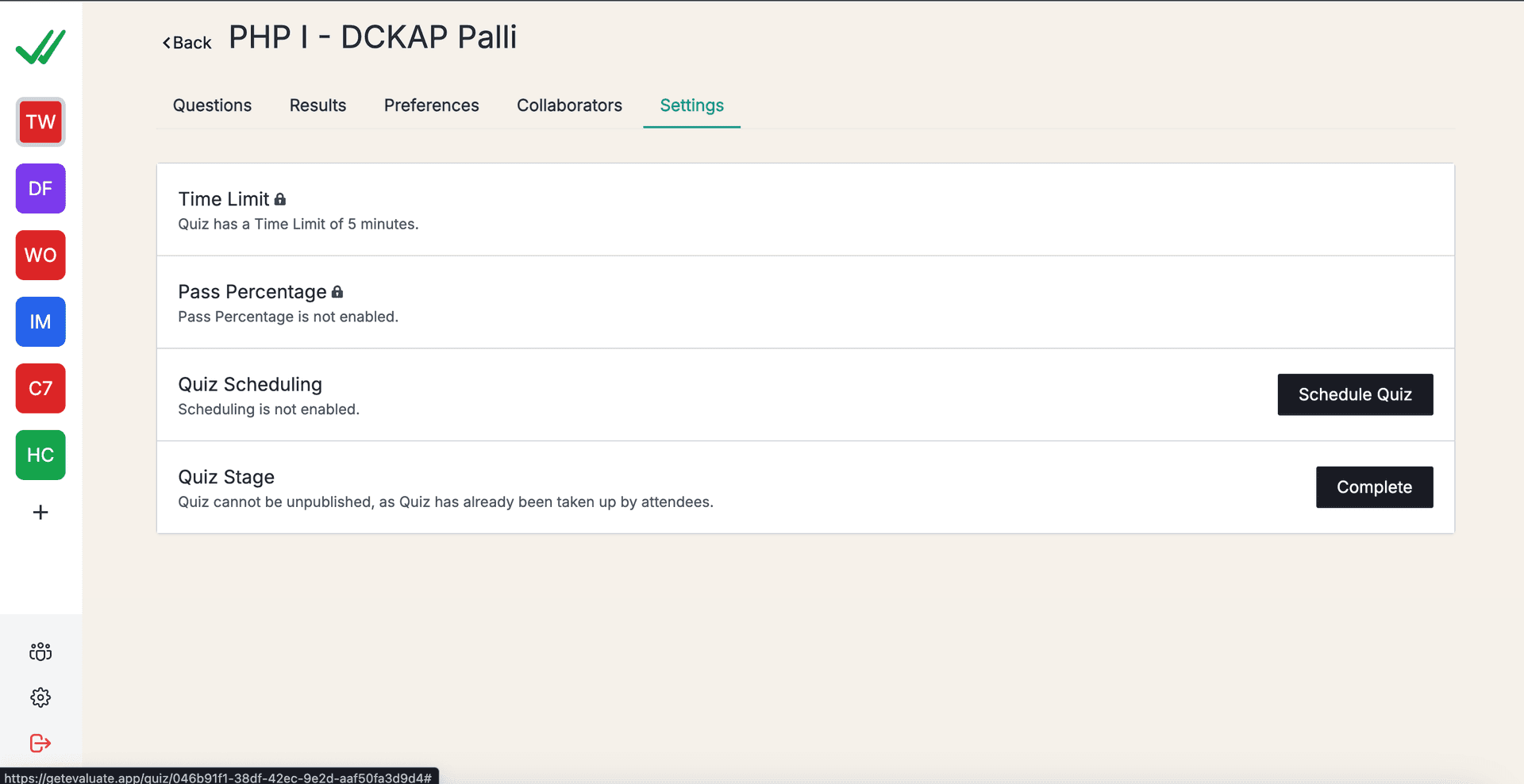The image size is (1524, 784).
Task: Click the red logout icon
Action: pyautogui.click(x=40, y=743)
